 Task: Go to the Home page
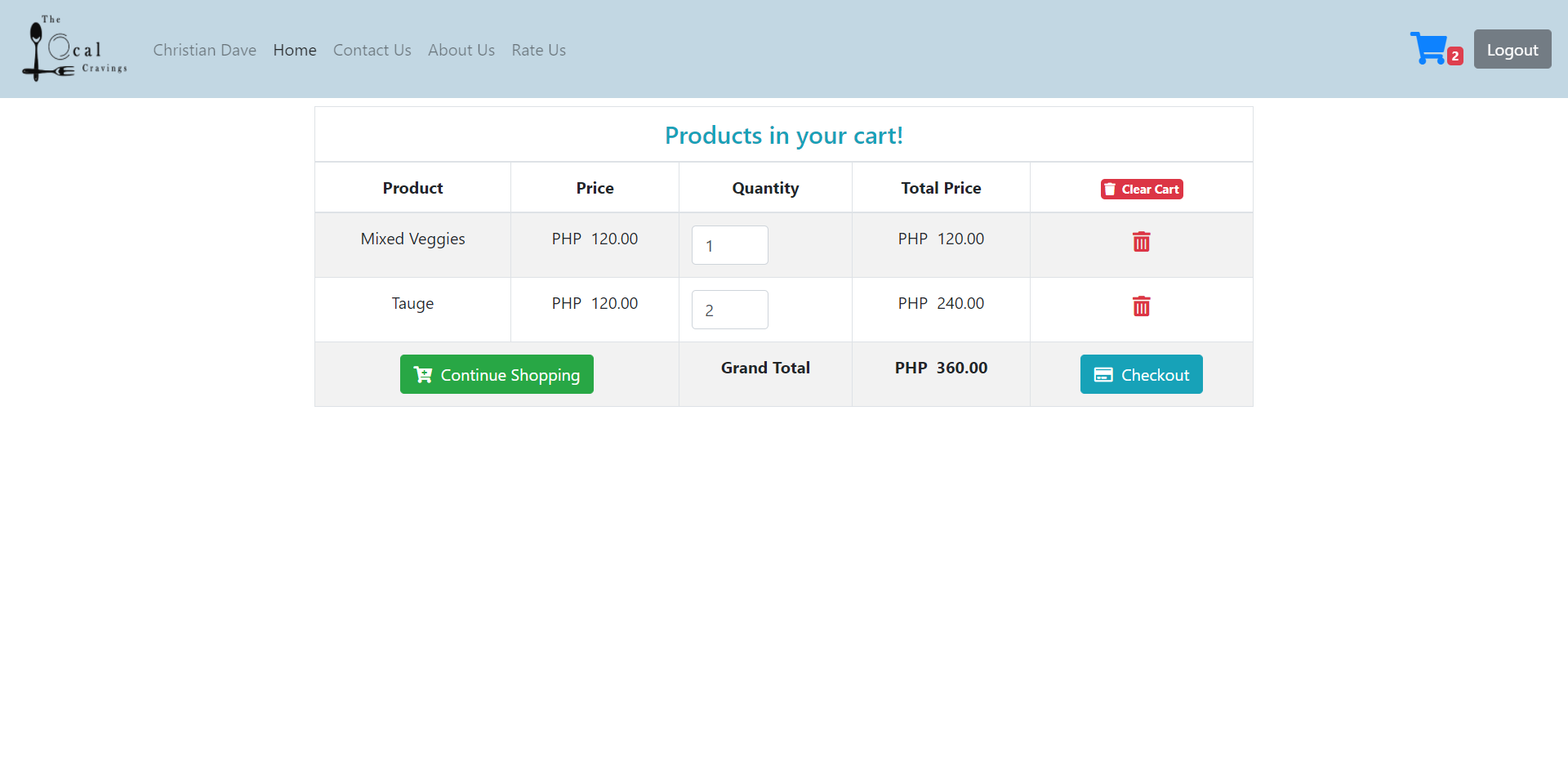click(294, 50)
